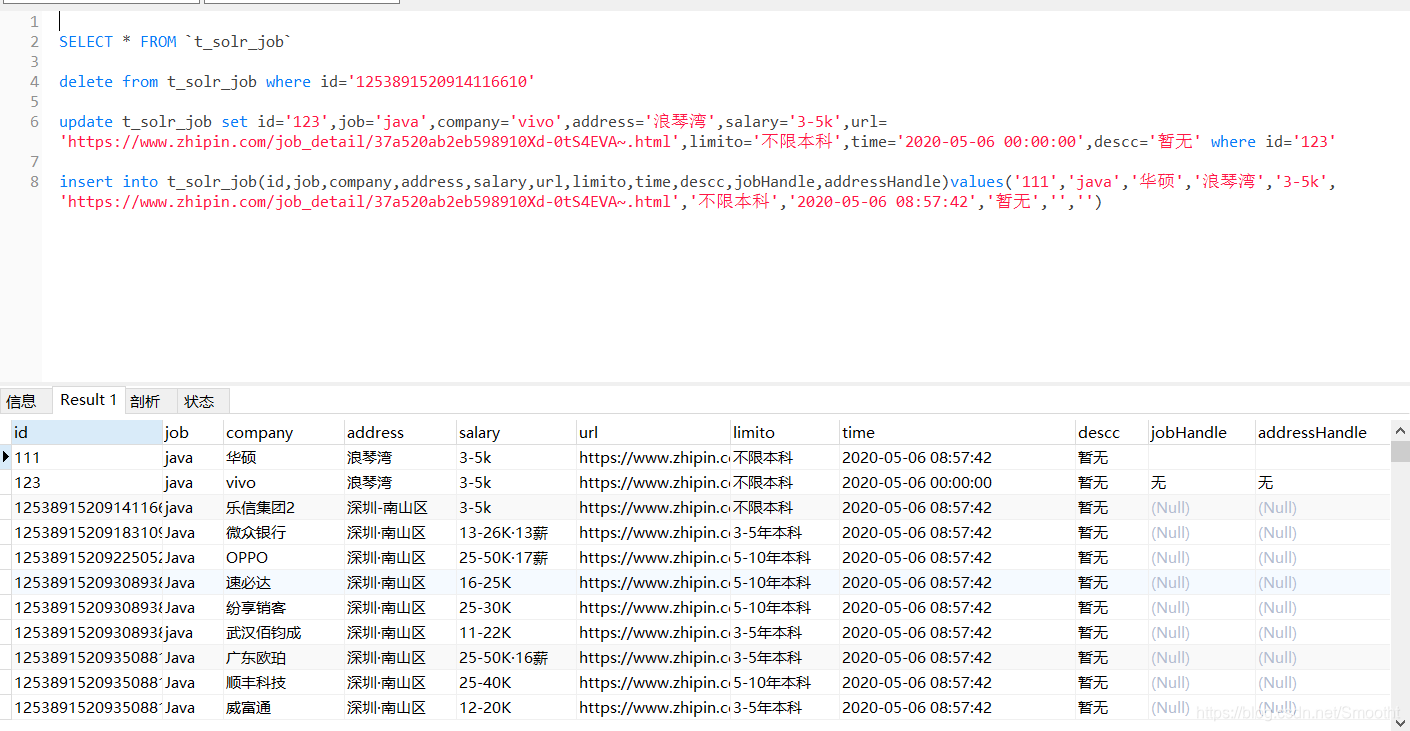Click line number 6 in the editor gutter

[x=34, y=121]
